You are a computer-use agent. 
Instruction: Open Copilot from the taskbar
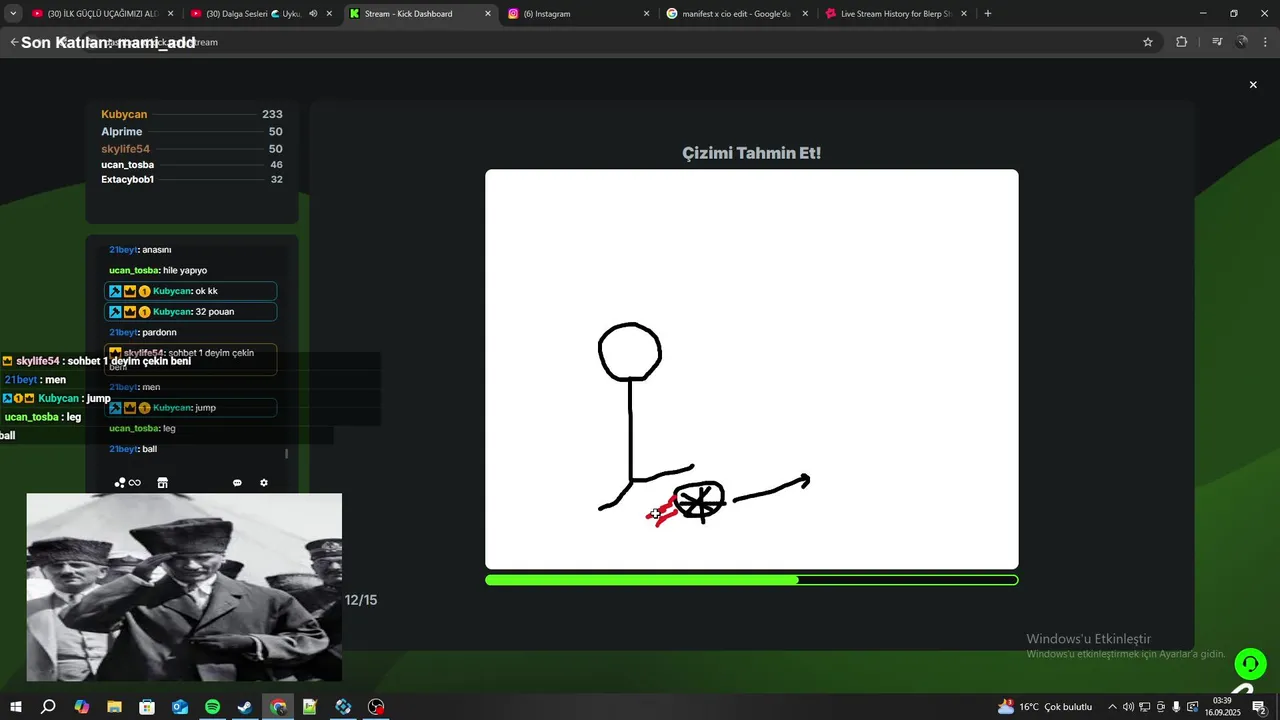coord(82,707)
